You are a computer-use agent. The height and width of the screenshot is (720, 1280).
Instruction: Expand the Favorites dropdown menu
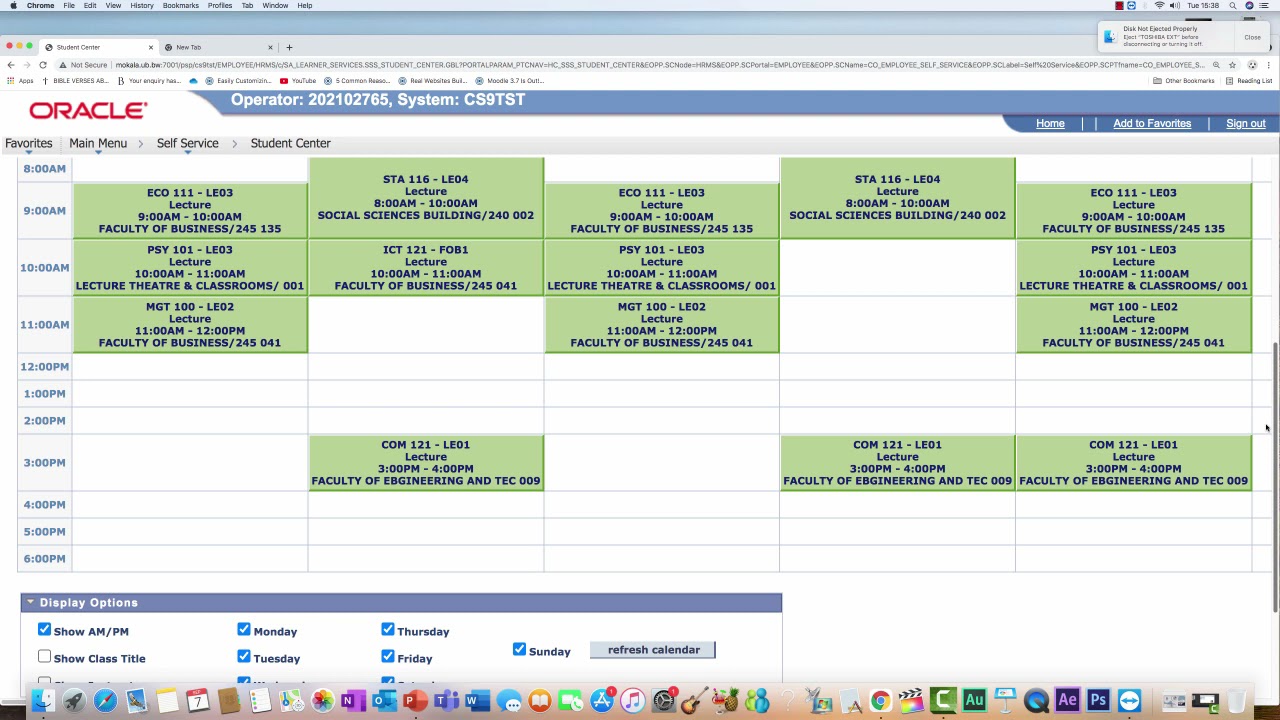tap(28, 143)
